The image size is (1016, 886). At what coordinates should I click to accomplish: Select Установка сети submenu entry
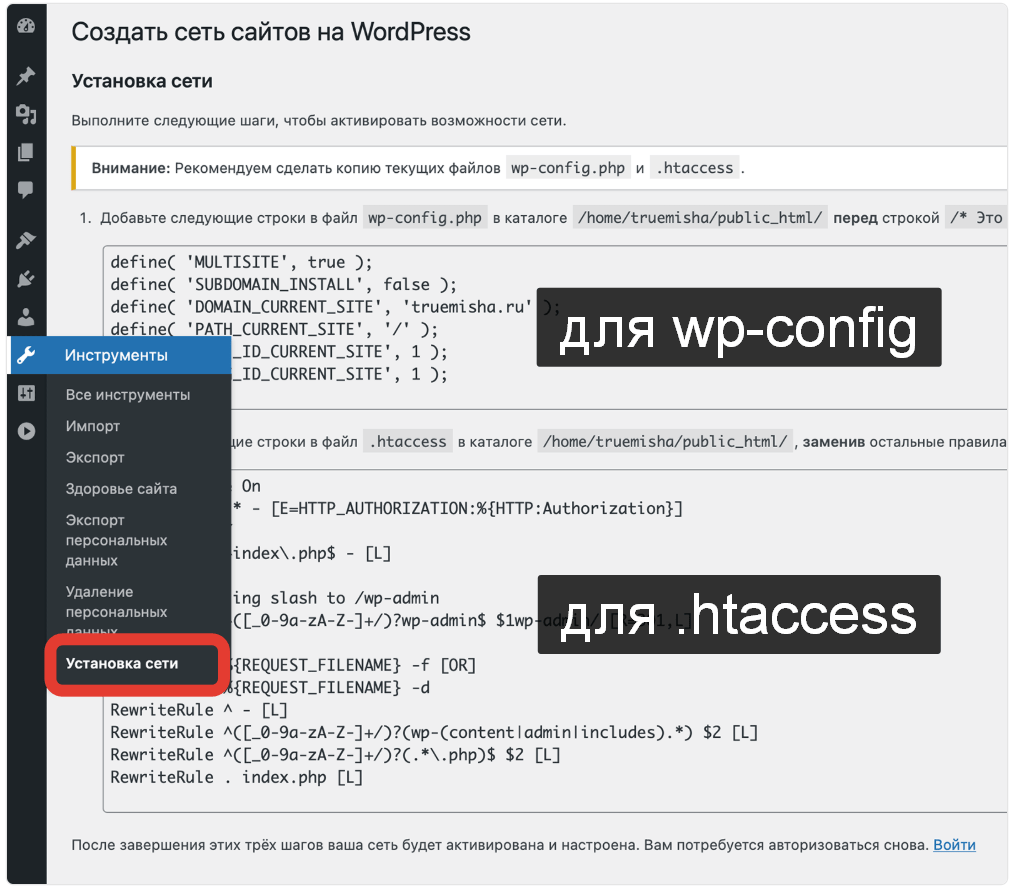point(122,664)
